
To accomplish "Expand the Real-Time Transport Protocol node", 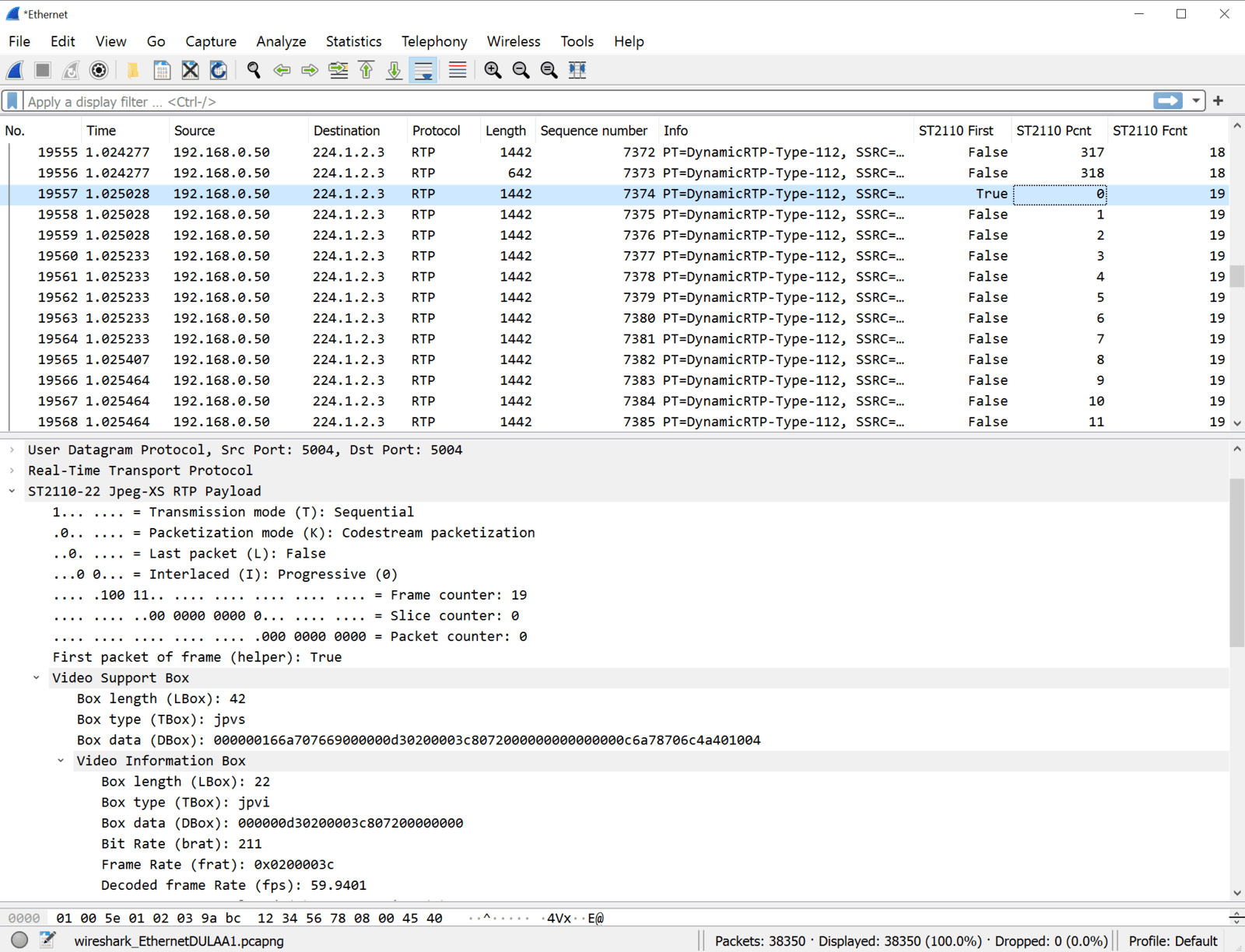I will point(12,471).
